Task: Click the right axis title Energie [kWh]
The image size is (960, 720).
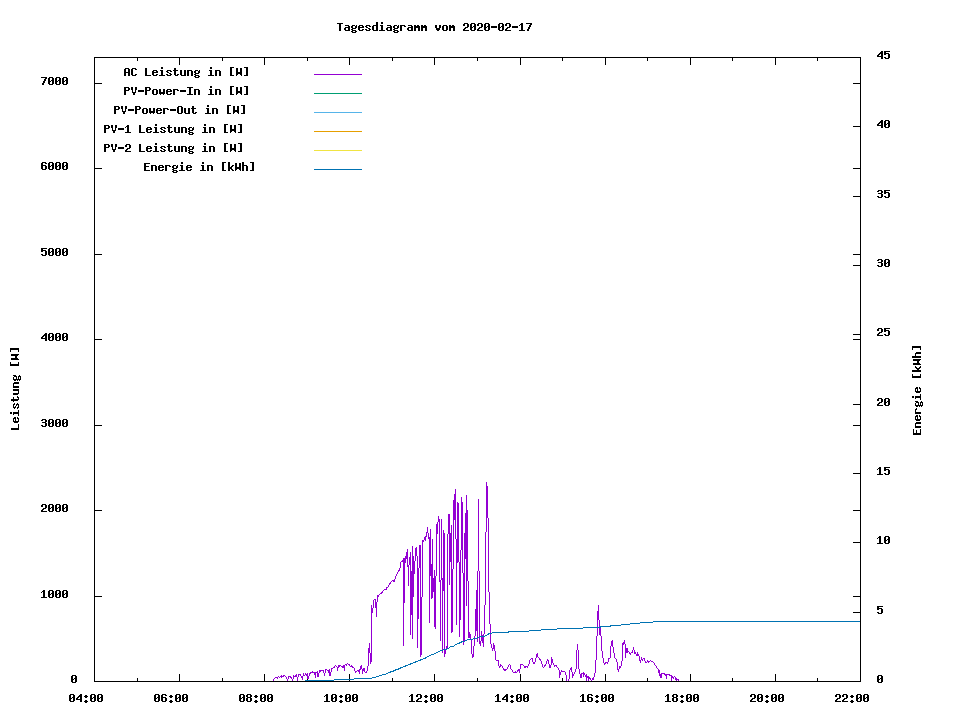Action: pyautogui.click(x=917, y=390)
